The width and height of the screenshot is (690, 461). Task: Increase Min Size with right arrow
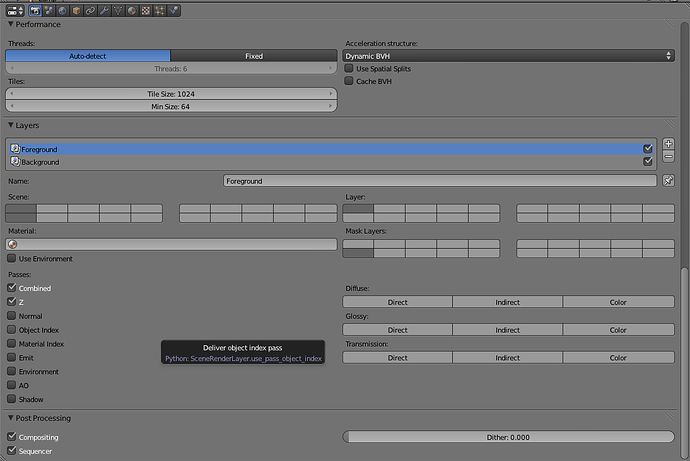[x=330, y=106]
